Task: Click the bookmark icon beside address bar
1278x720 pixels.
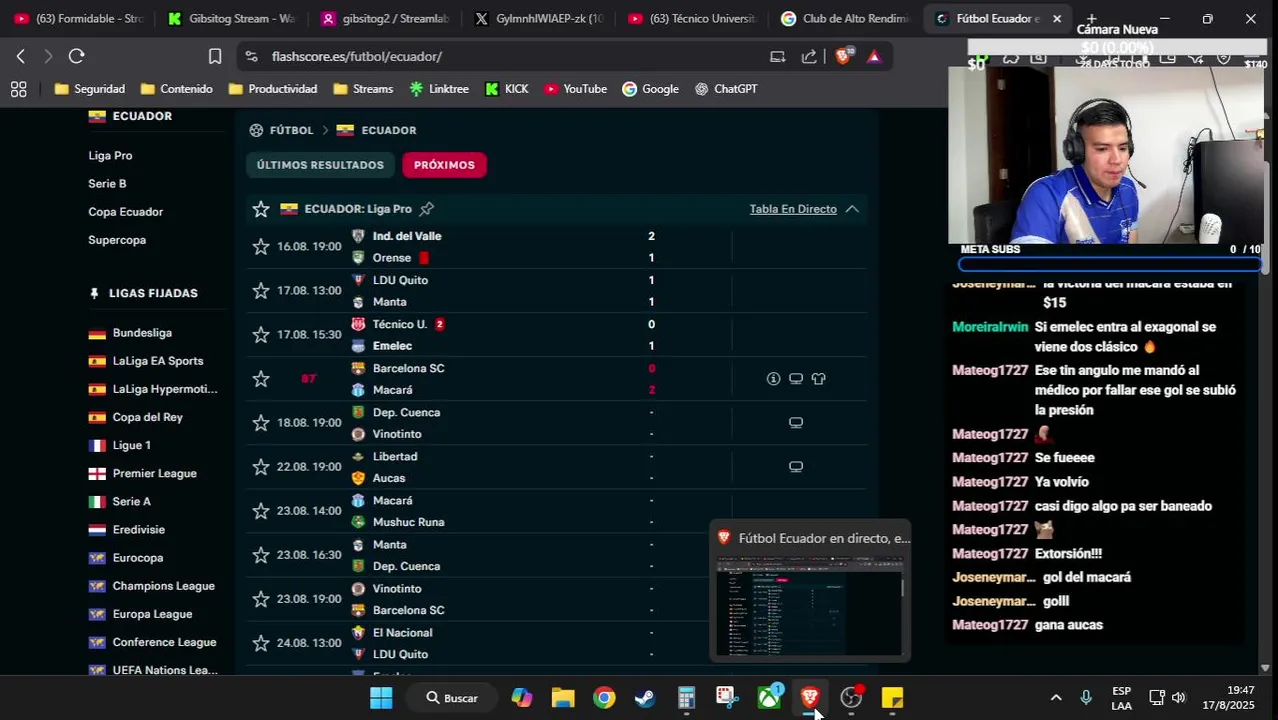Action: (x=215, y=57)
